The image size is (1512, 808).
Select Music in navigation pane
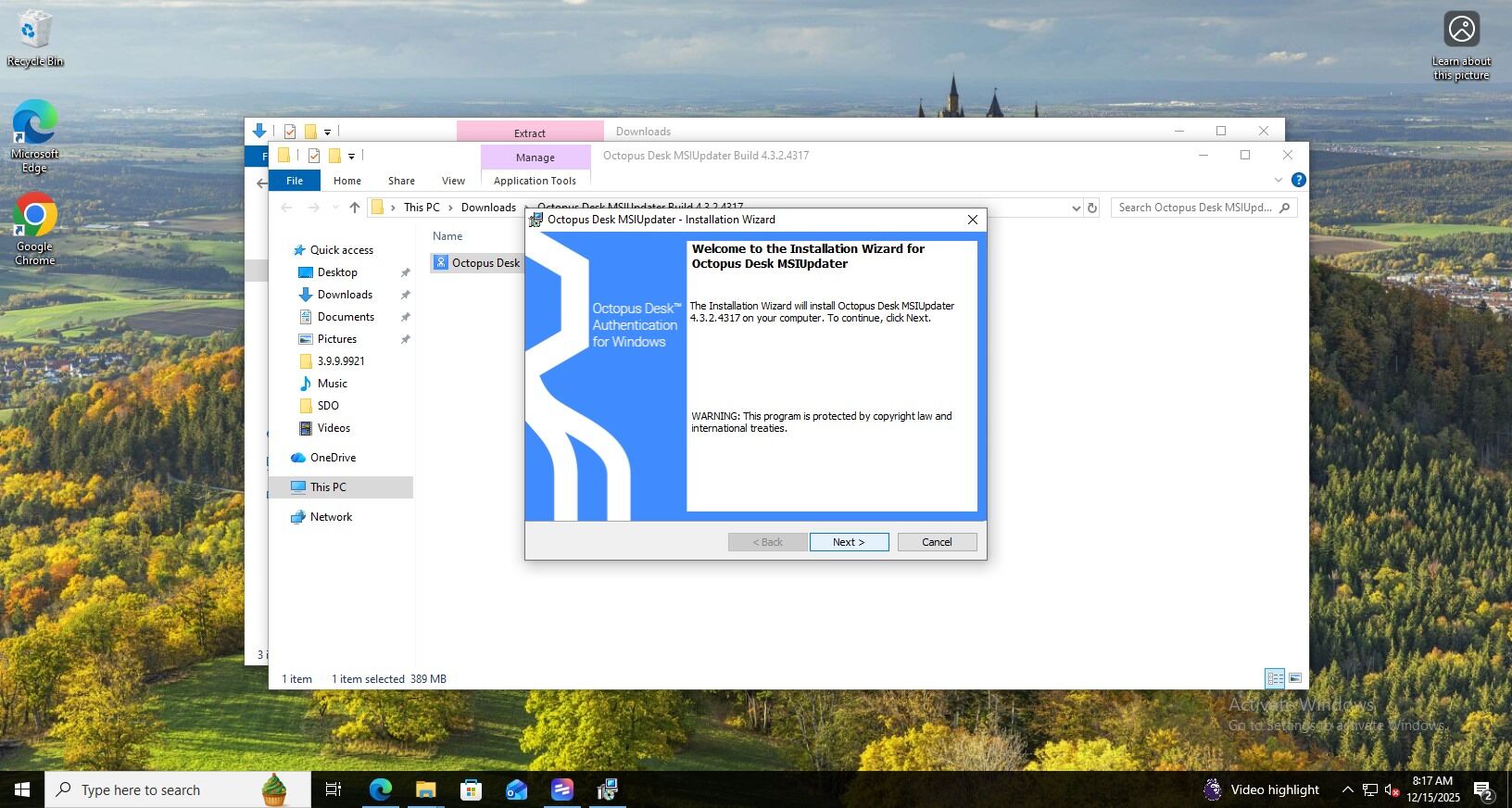[x=332, y=384]
